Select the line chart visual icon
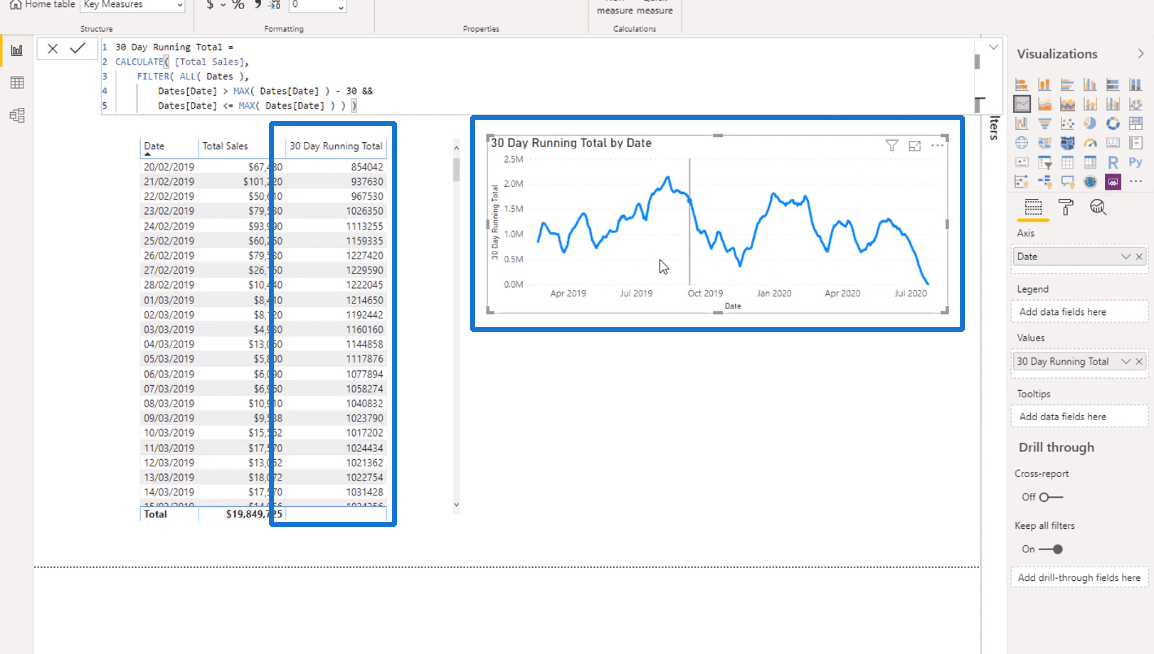The image size is (1154, 654). pyautogui.click(x=1022, y=104)
